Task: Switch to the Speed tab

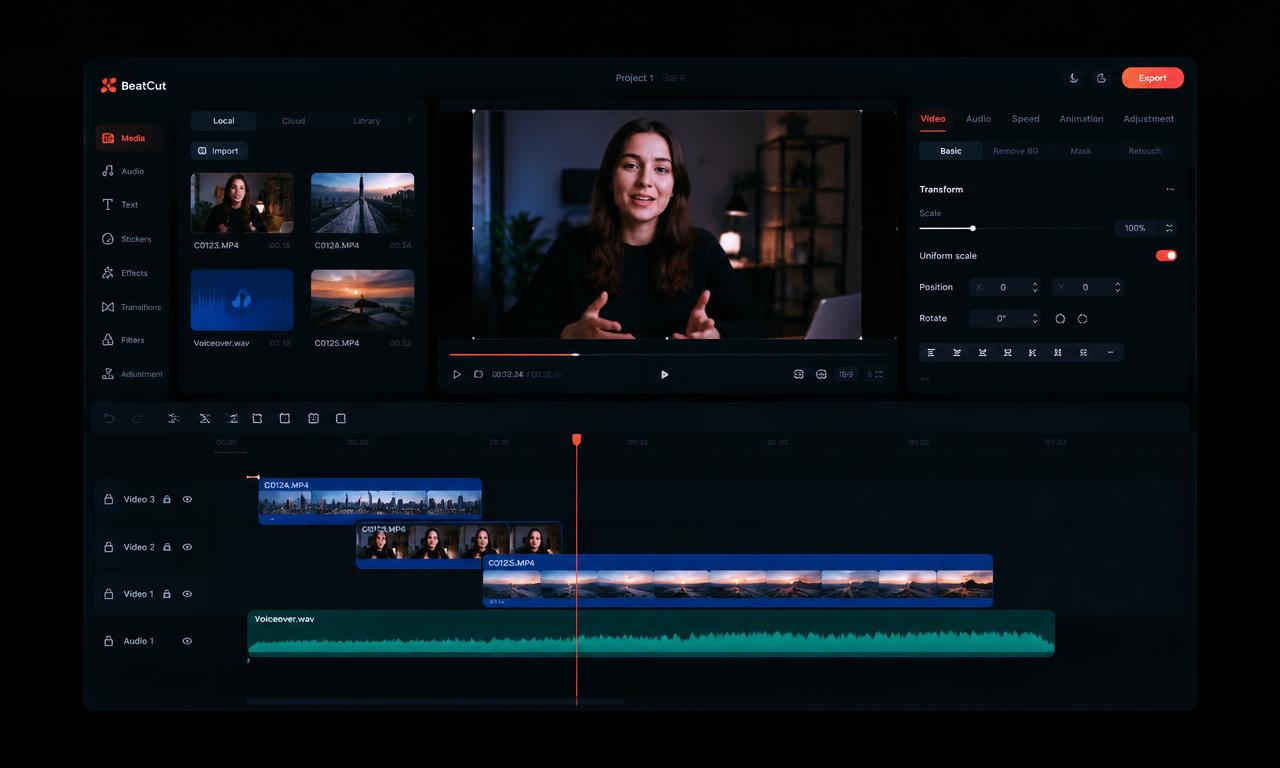Action: point(1025,118)
